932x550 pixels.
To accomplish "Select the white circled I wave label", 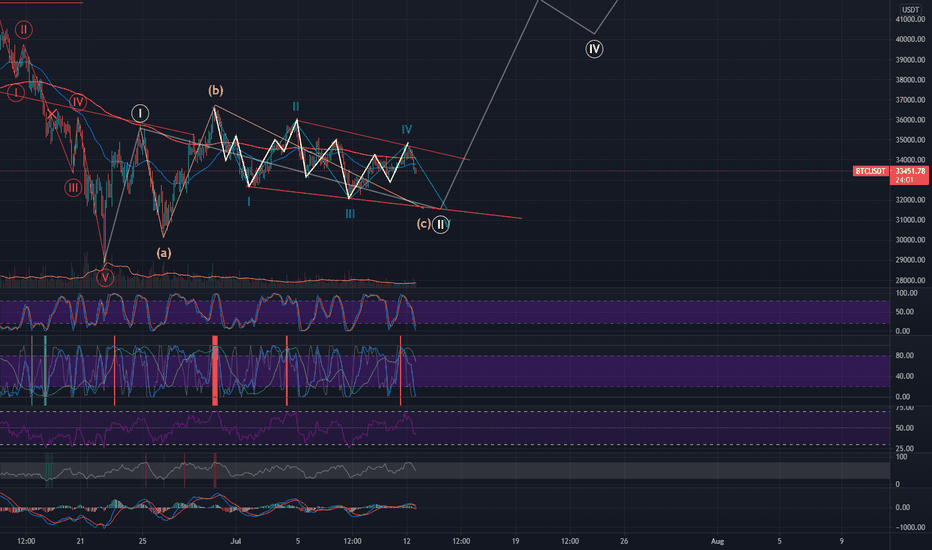I will (x=140, y=113).
